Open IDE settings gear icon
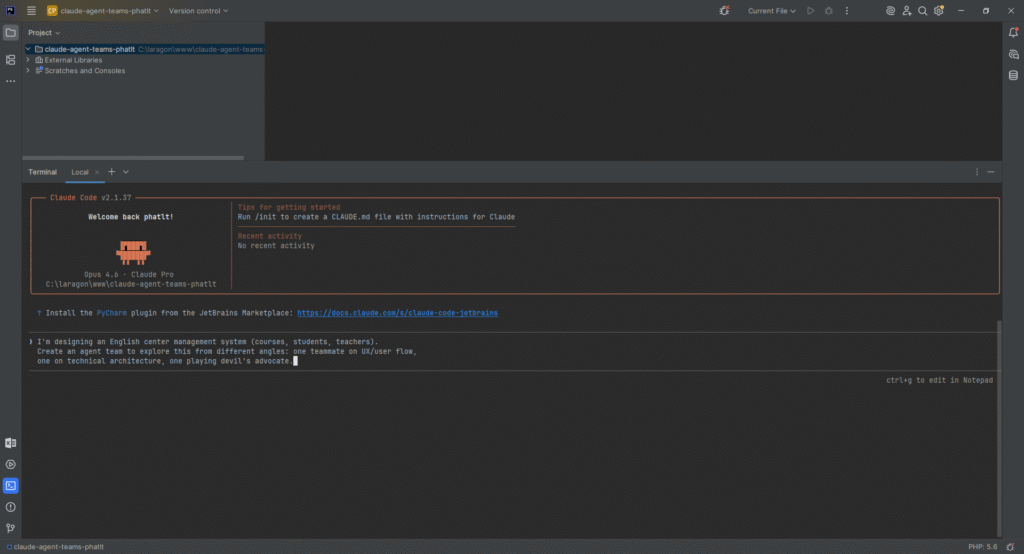This screenshot has height=554, width=1024. pos(938,11)
